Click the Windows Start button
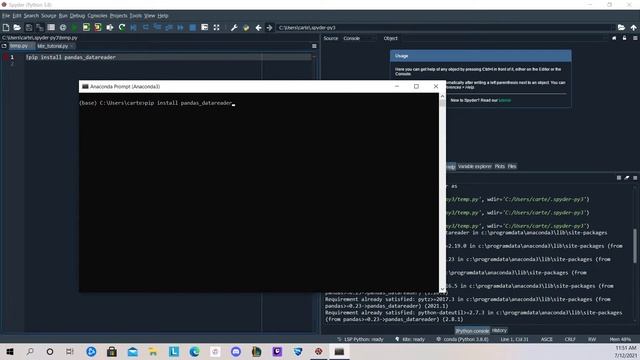The height and width of the screenshot is (360, 640). pyautogui.click(x=9, y=351)
